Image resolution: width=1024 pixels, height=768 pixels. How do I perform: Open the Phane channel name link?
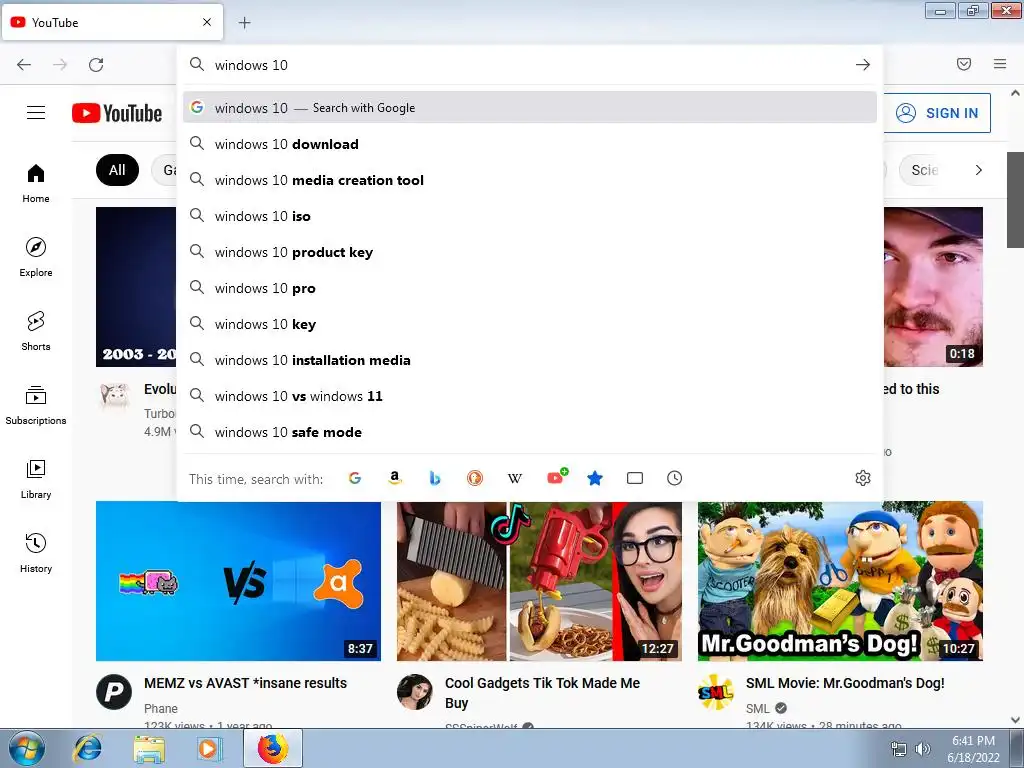click(161, 709)
